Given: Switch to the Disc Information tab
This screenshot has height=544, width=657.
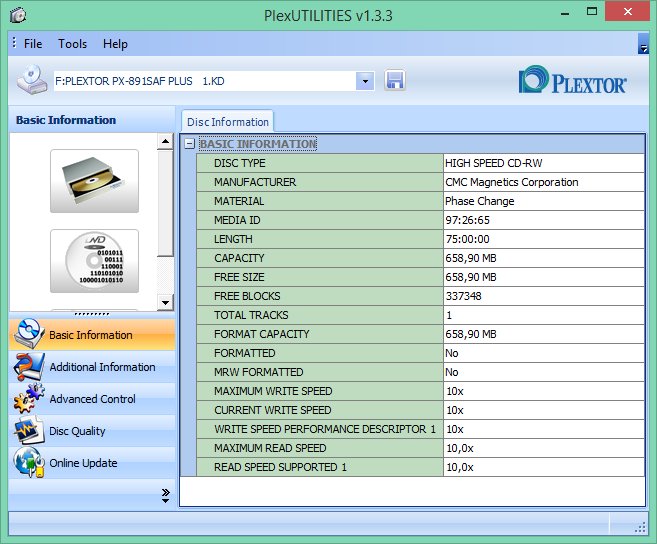Looking at the screenshot, I should click(x=228, y=122).
